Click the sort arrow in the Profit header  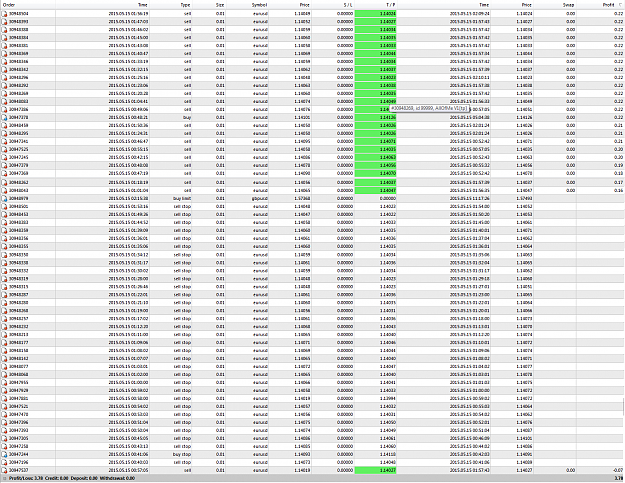(x=620, y=5)
